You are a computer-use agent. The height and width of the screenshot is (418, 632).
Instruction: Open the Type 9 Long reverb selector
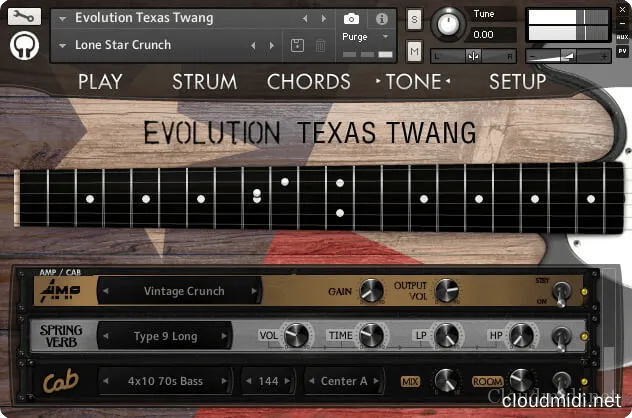click(165, 337)
